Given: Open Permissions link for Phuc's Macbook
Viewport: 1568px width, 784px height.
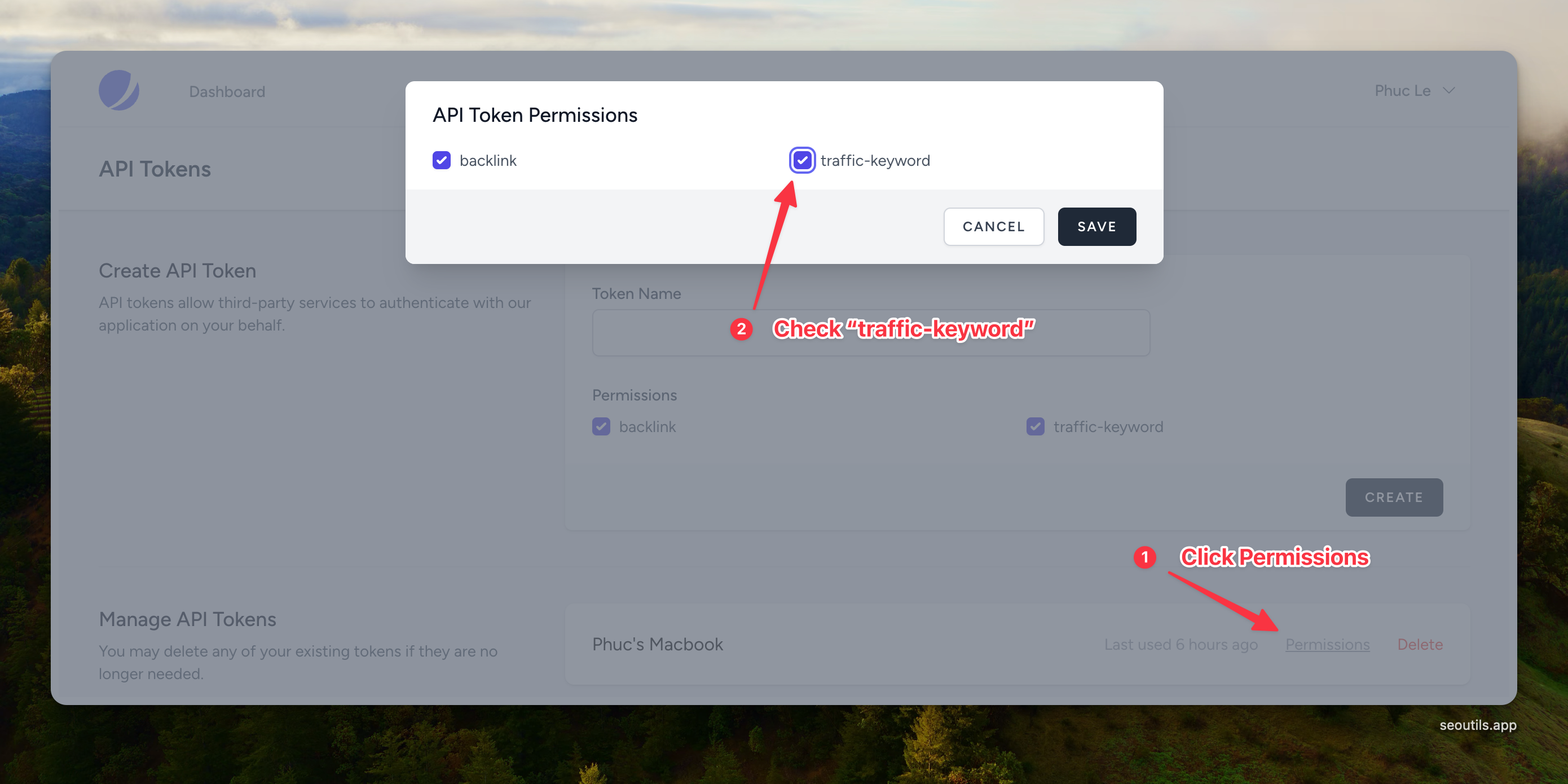Looking at the screenshot, I should (1327, 644).
